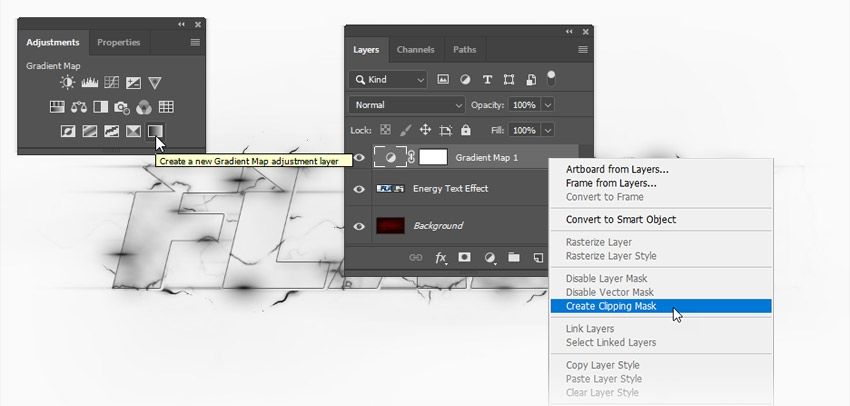
Task: Create a new Gradient Map adjustment layer
Action: click(154, 131)
